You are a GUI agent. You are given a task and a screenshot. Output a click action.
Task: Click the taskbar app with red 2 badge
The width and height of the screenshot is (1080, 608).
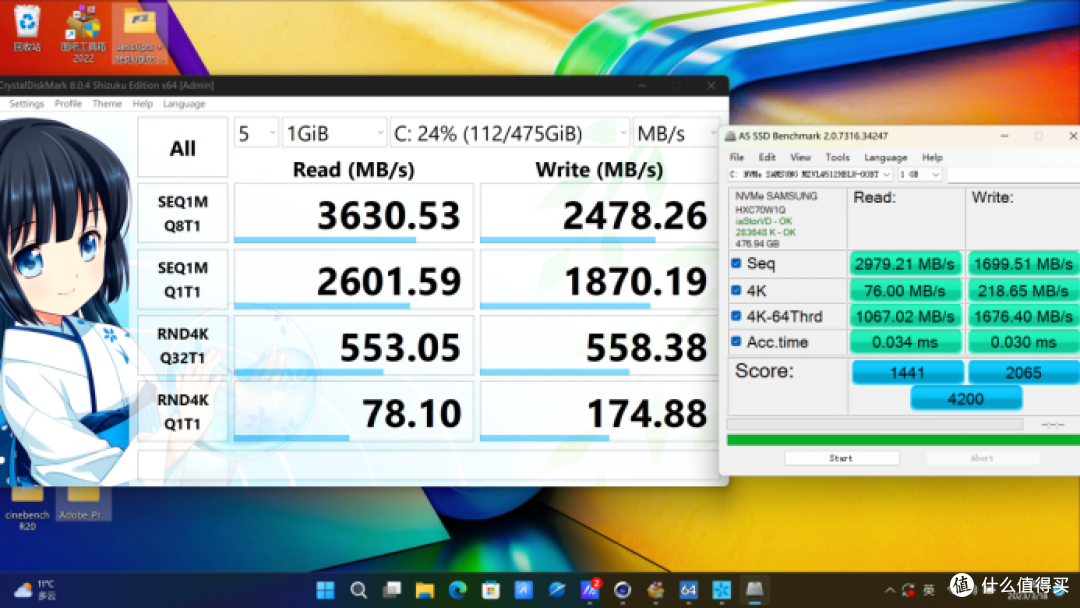click(590, 590)
